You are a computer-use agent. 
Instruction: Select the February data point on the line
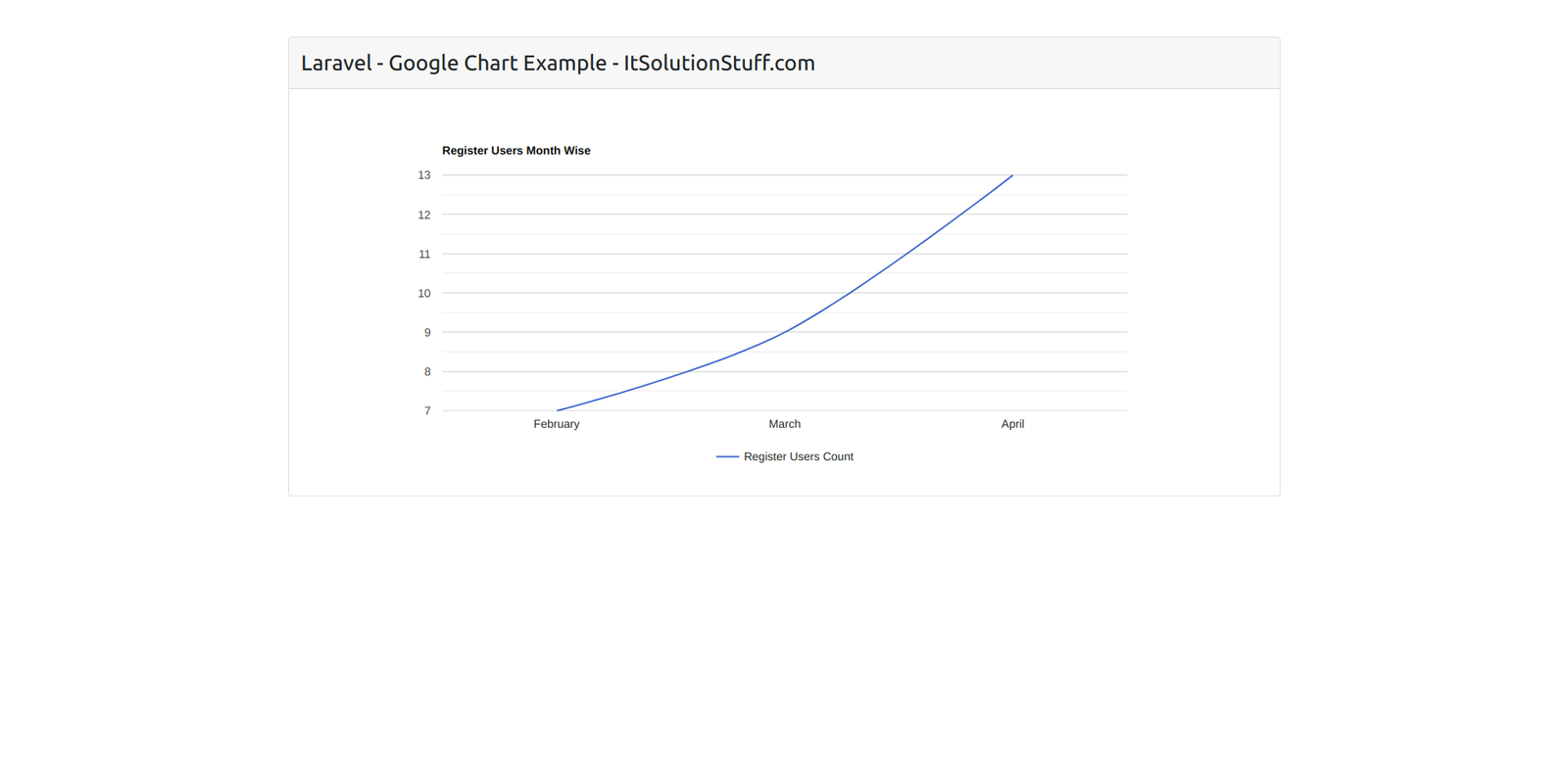pyautogui.click(x=557, y=410)
